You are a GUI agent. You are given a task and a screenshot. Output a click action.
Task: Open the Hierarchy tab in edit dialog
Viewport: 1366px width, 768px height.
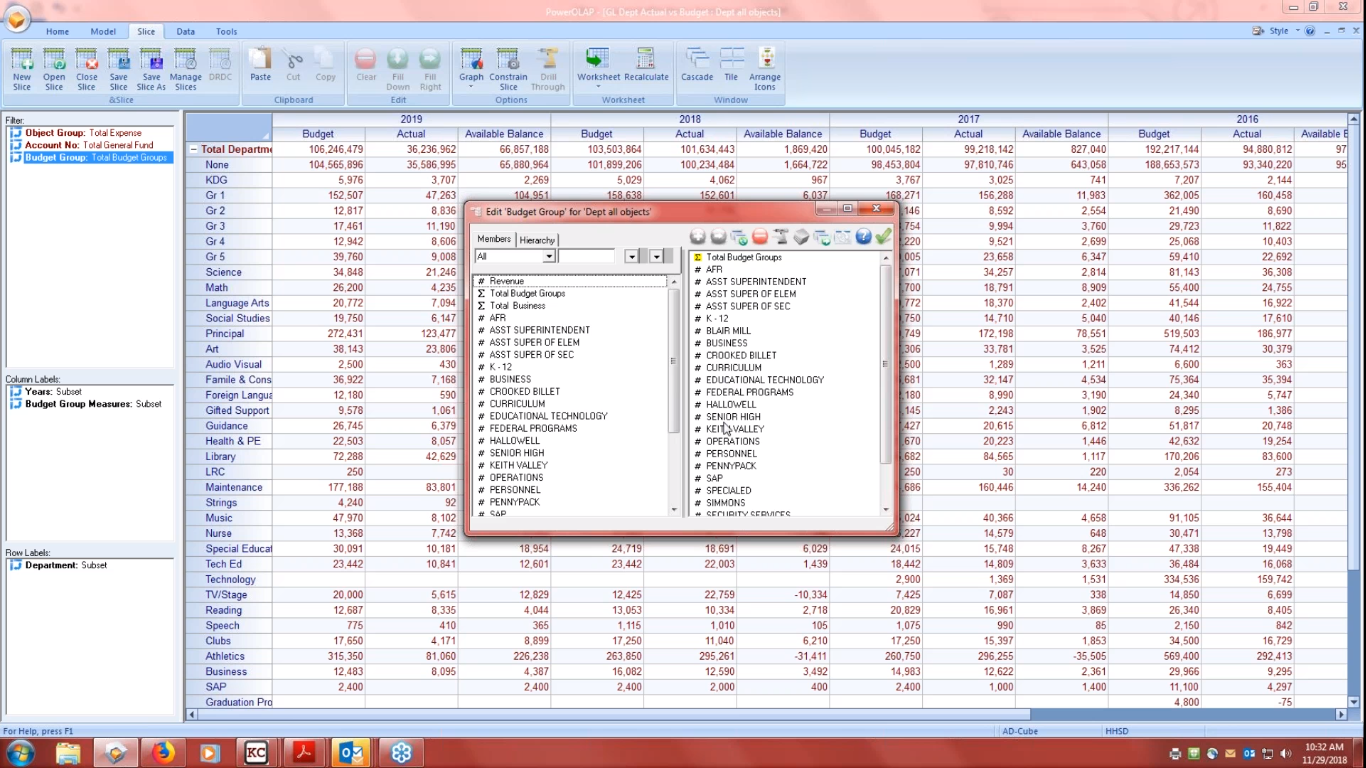click(x=537, y=240)
